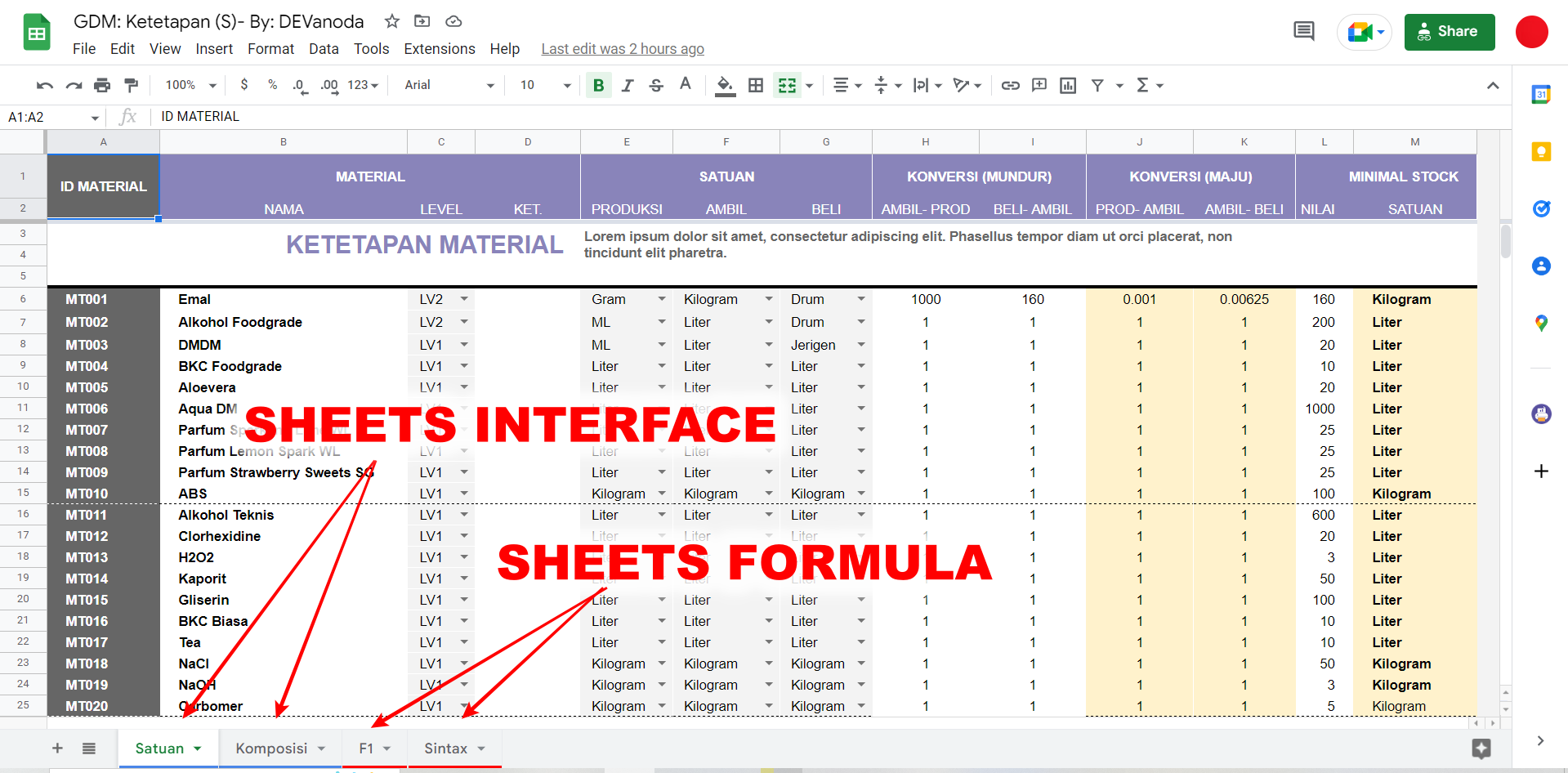Toggle strikethrough formatting

[656, 85]
